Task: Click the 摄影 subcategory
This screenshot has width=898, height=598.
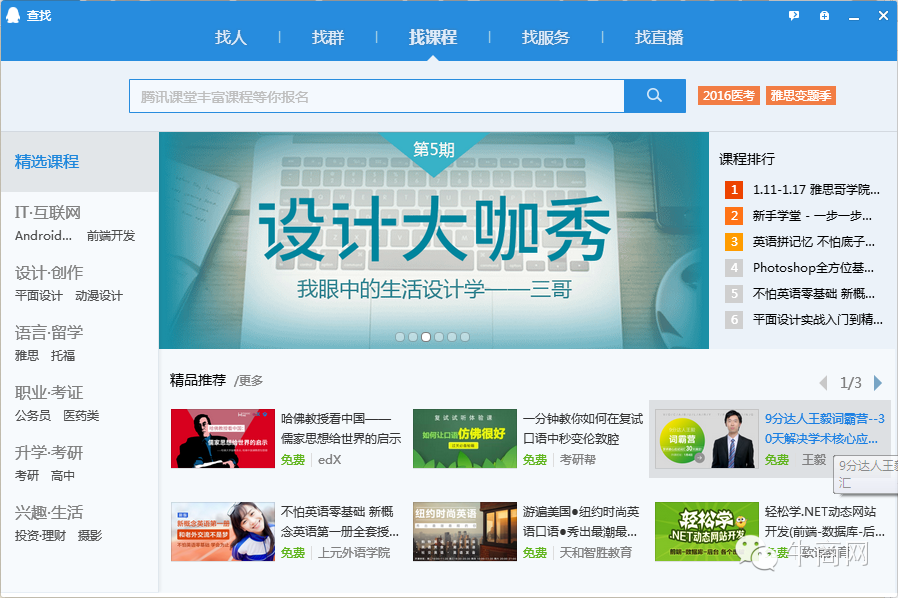Action: [90, 536]
